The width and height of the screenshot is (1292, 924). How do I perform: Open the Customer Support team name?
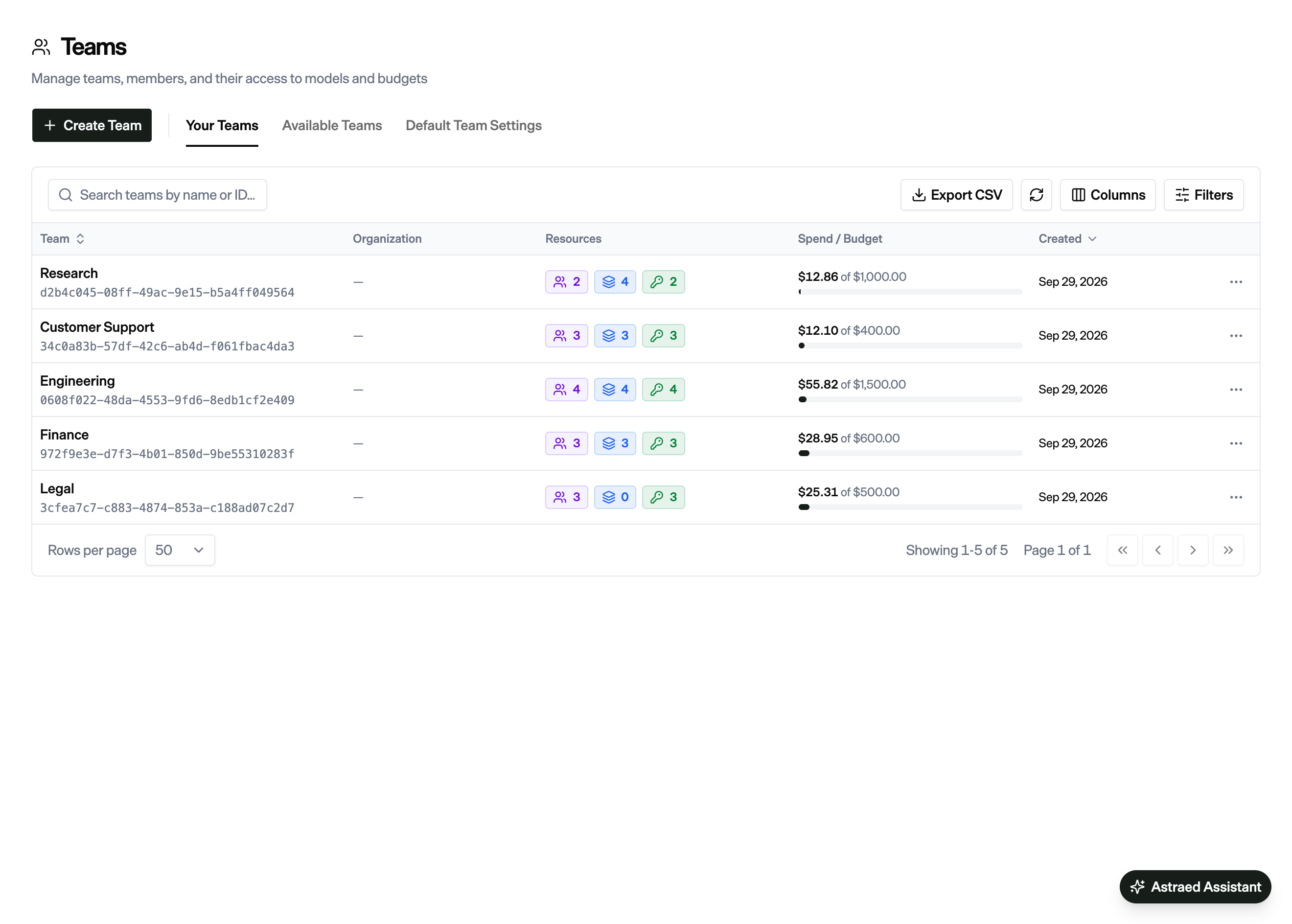click(97, 327)
